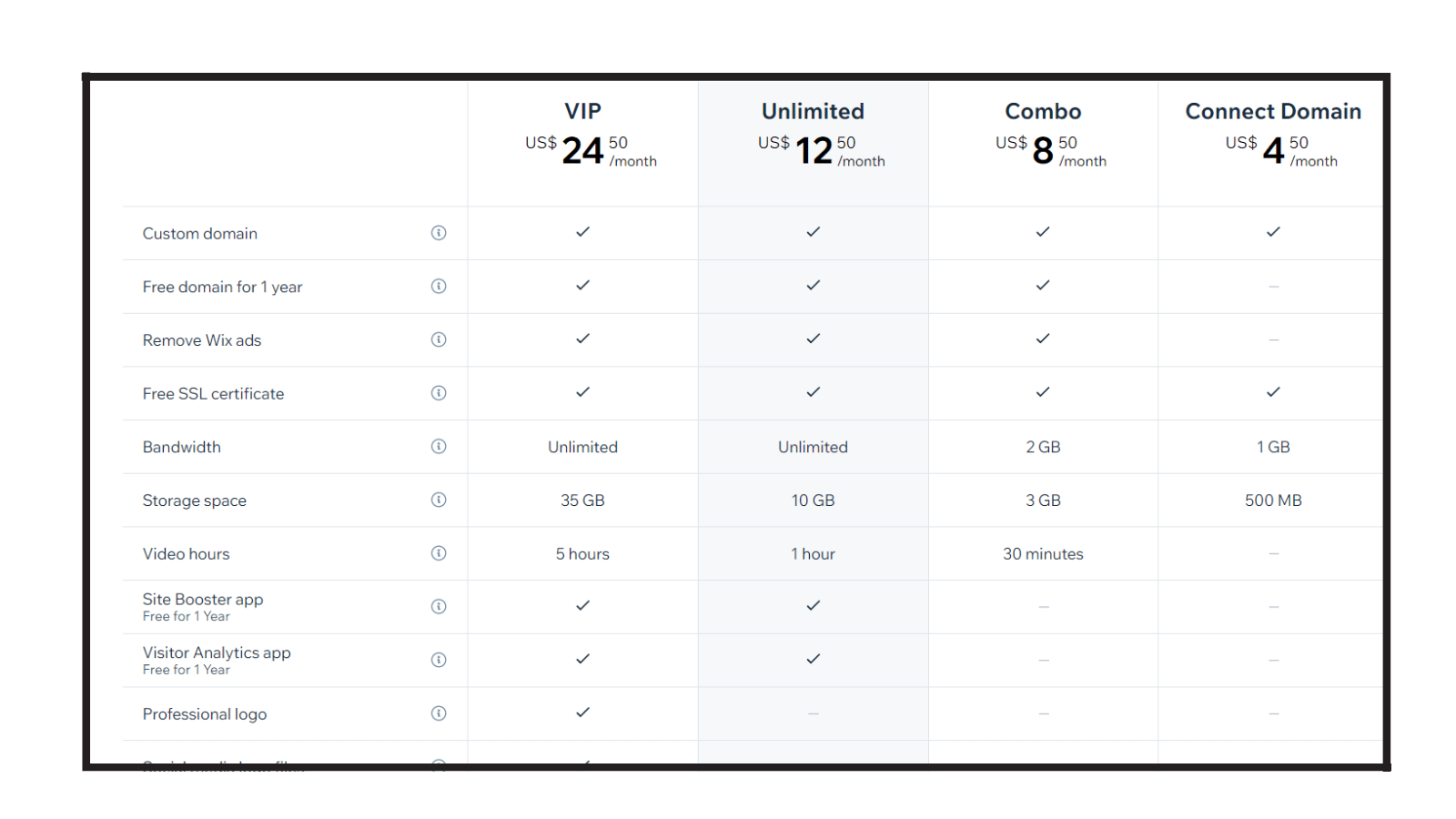Click the Visitor Analytics app info icon
This screenshot has height=819, width=1456.
tap(439, 661)
